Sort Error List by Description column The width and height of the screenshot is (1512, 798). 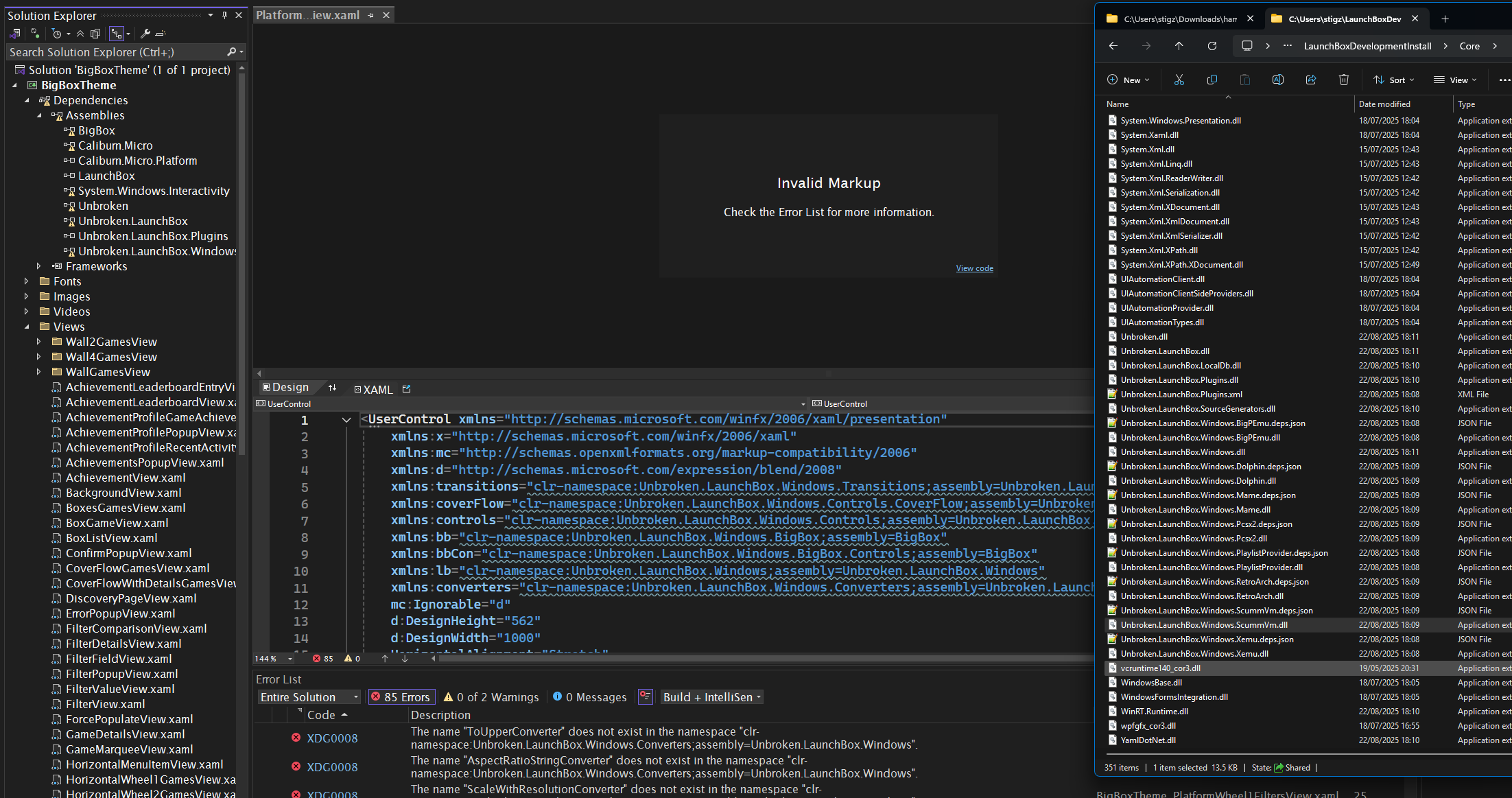coord(440,715)
